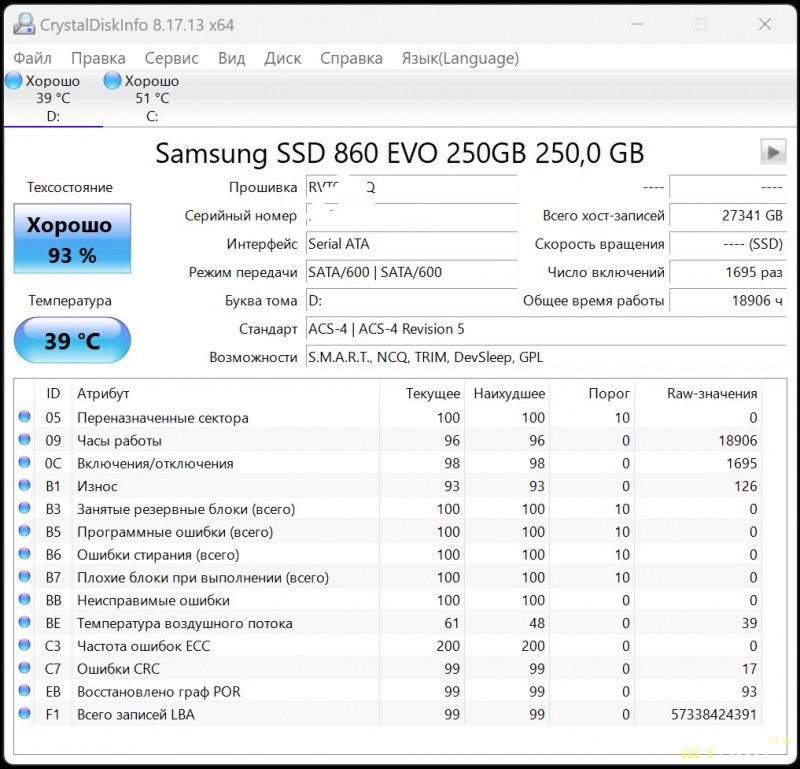The image size is (800, 769).
Task: Click status dot of attribute C7 row
Action: coord(24,667)
